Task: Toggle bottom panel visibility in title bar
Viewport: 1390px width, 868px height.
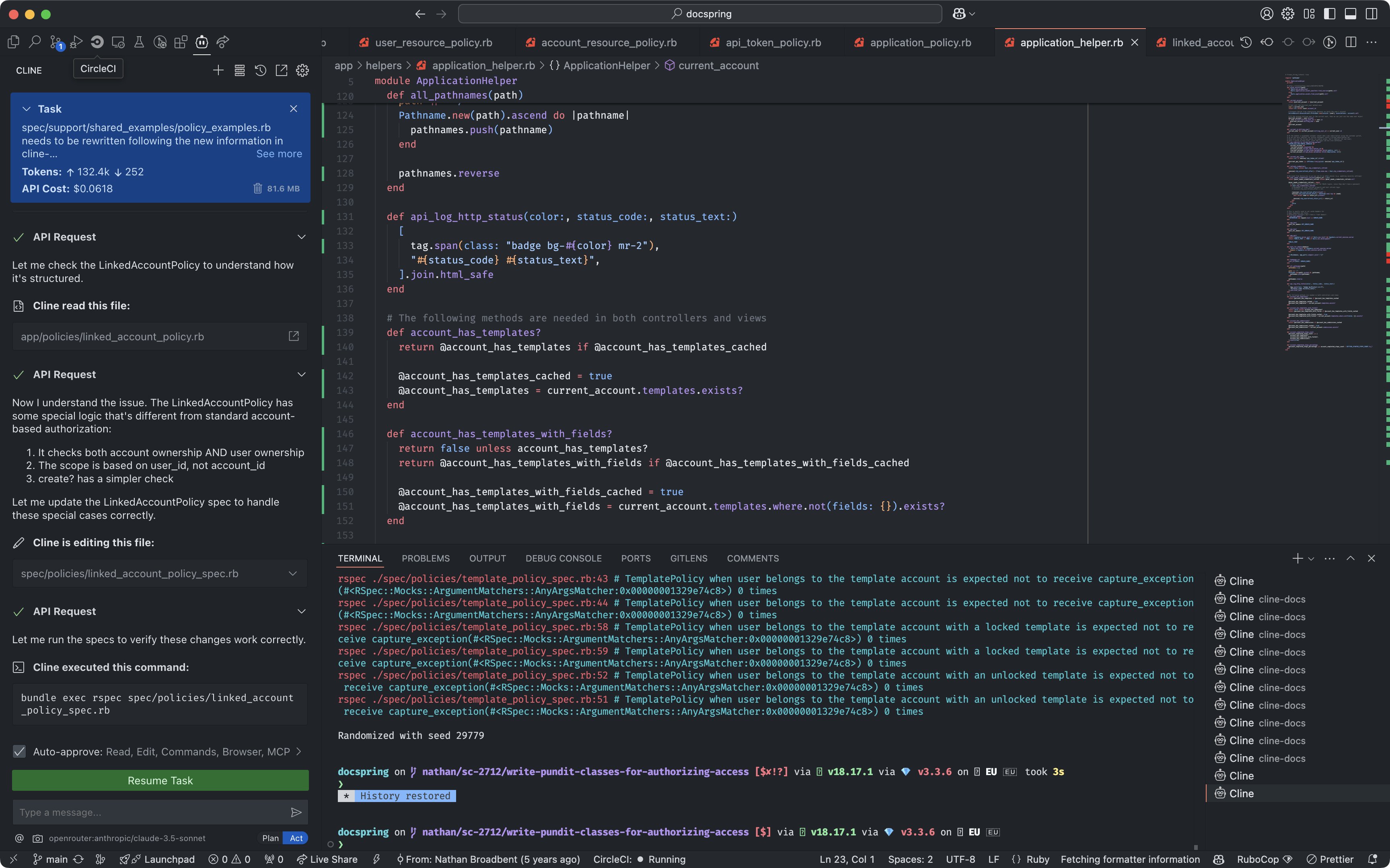Action: [x=1351, y=14]
